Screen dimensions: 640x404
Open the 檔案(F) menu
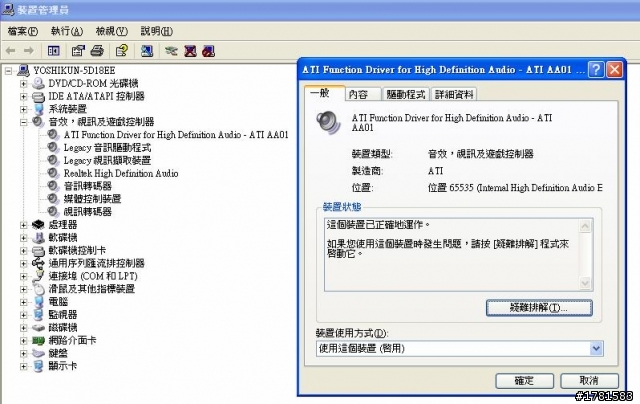[22, 31]
